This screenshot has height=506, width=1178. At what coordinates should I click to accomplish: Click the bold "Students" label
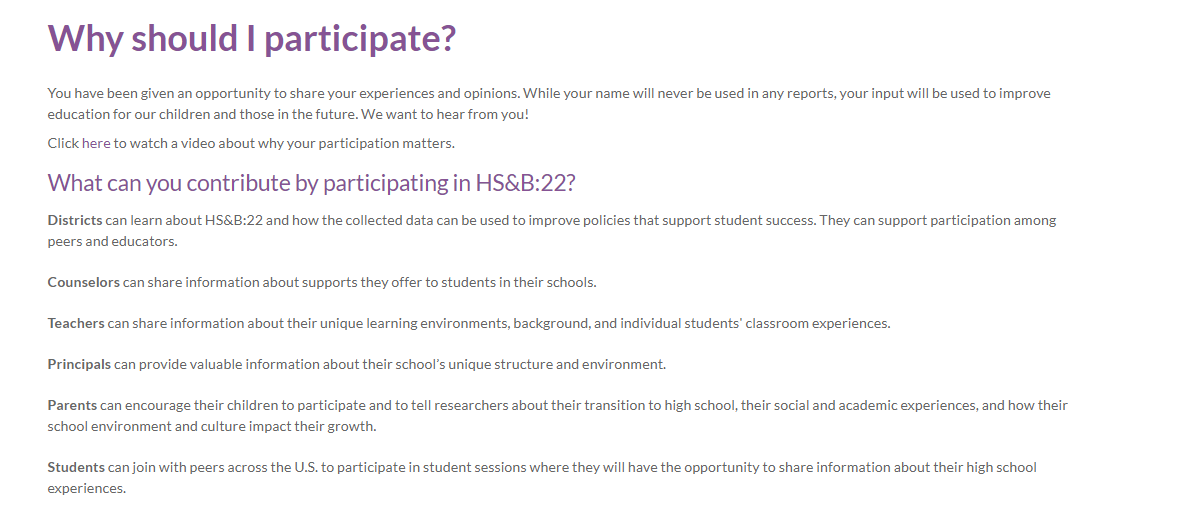tap(76, 467)
